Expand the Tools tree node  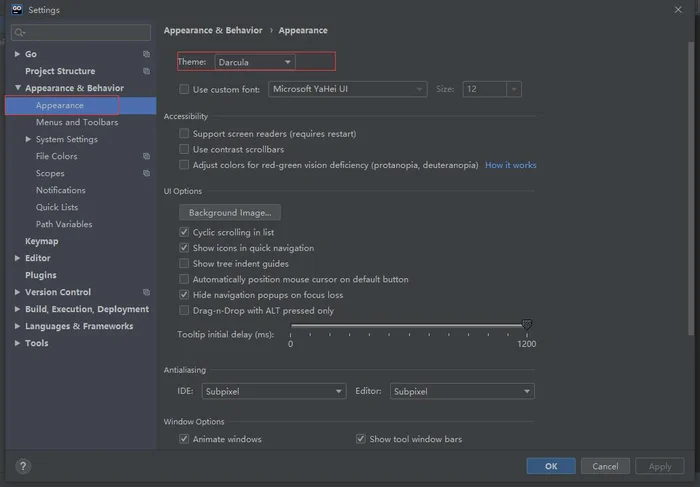17,343
